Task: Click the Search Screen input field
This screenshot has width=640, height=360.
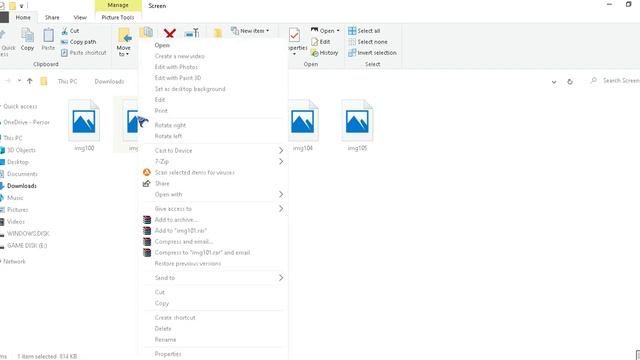Action: [614, 81]
